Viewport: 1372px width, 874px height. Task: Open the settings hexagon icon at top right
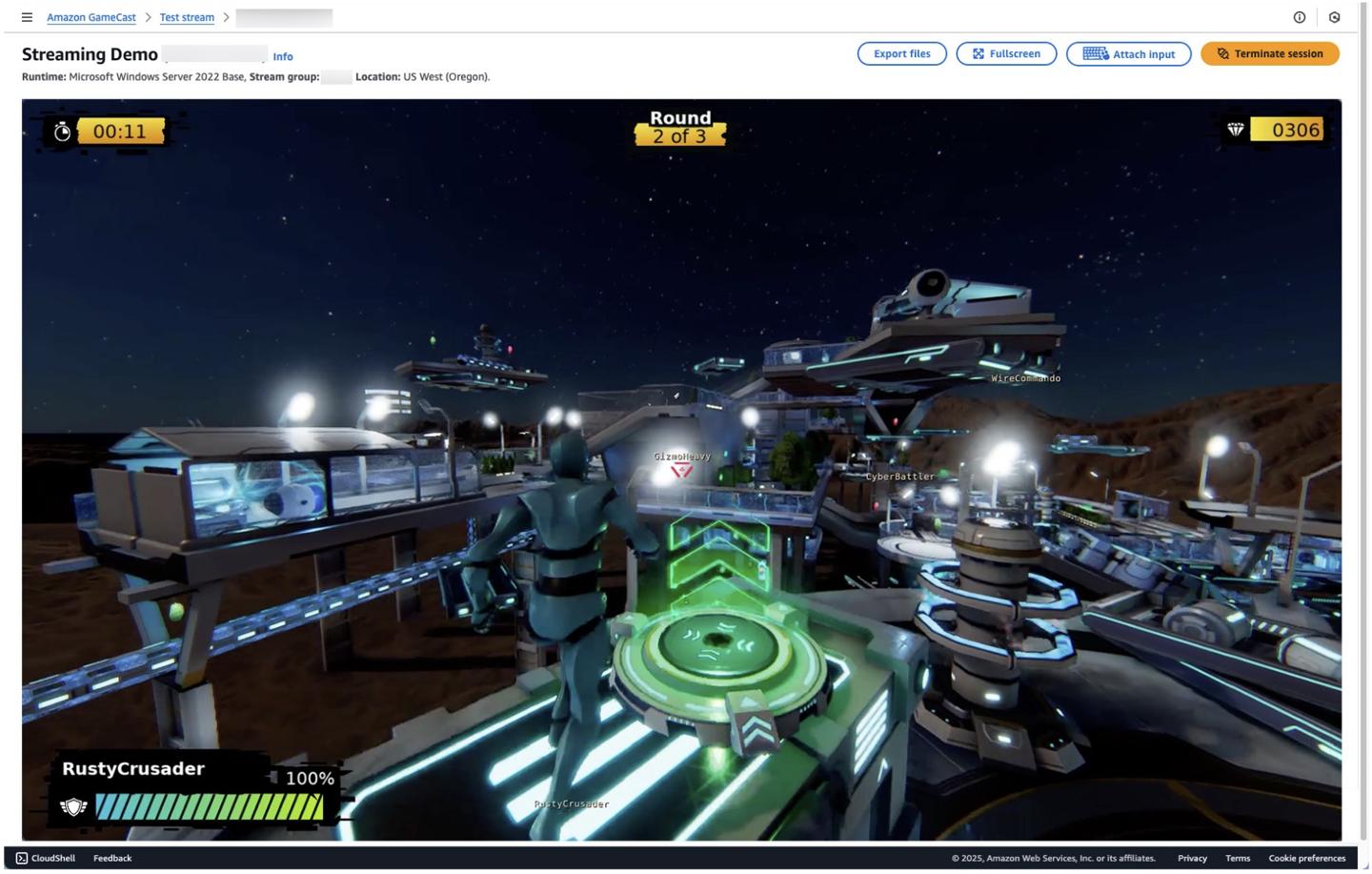(x=1336, y=16)
